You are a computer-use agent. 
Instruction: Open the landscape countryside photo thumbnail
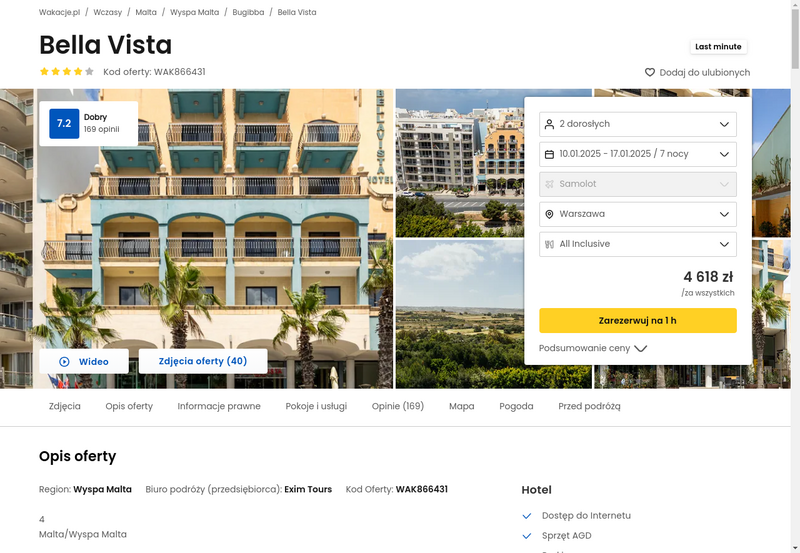pyautogui.click(x=460, y=314)
